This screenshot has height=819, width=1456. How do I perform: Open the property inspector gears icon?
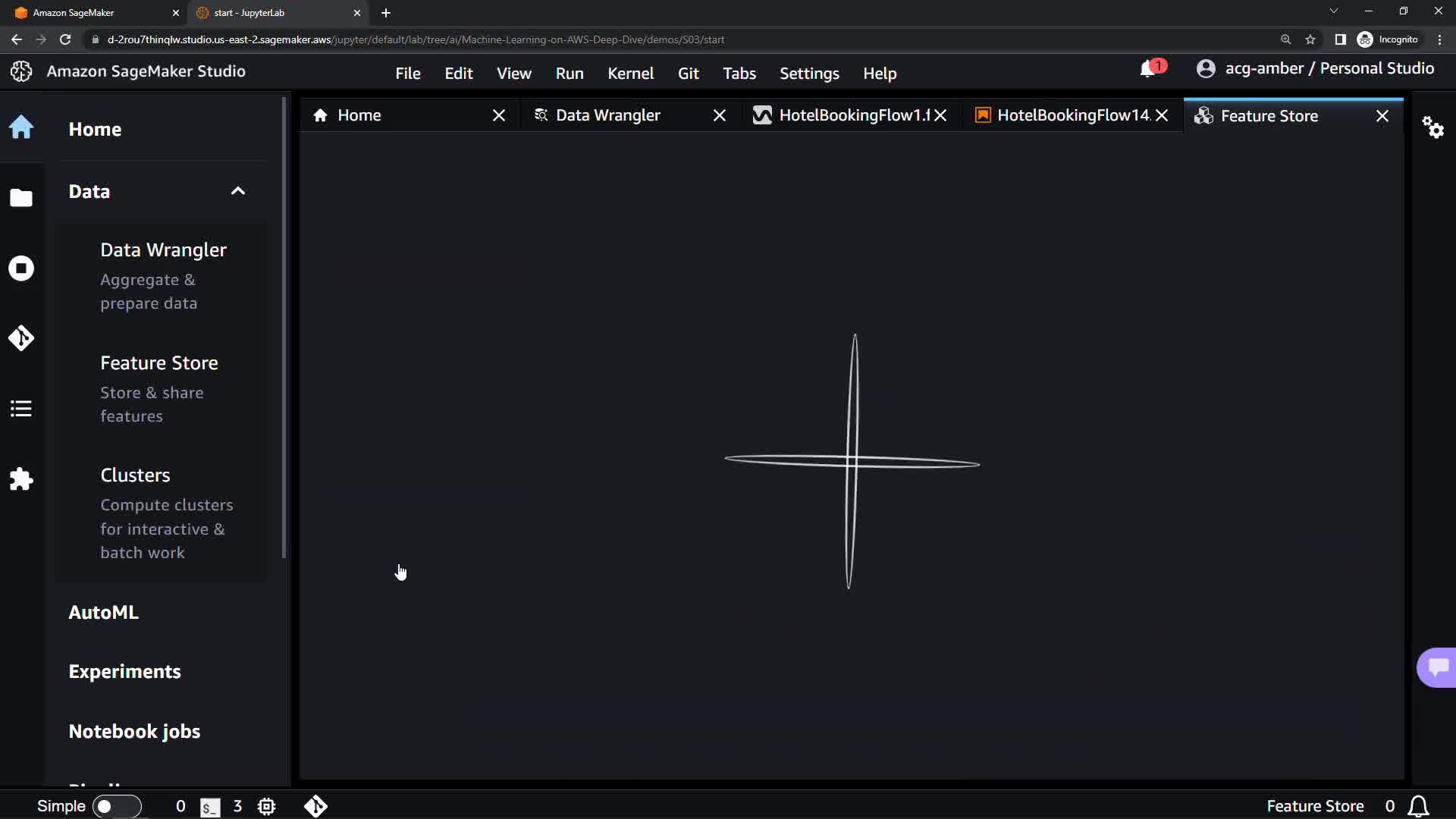pyautogui.click(x=1432, y=127)
